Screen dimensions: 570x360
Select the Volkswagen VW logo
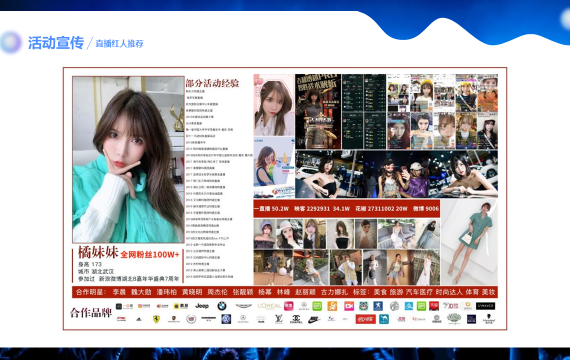coord(226,319)
